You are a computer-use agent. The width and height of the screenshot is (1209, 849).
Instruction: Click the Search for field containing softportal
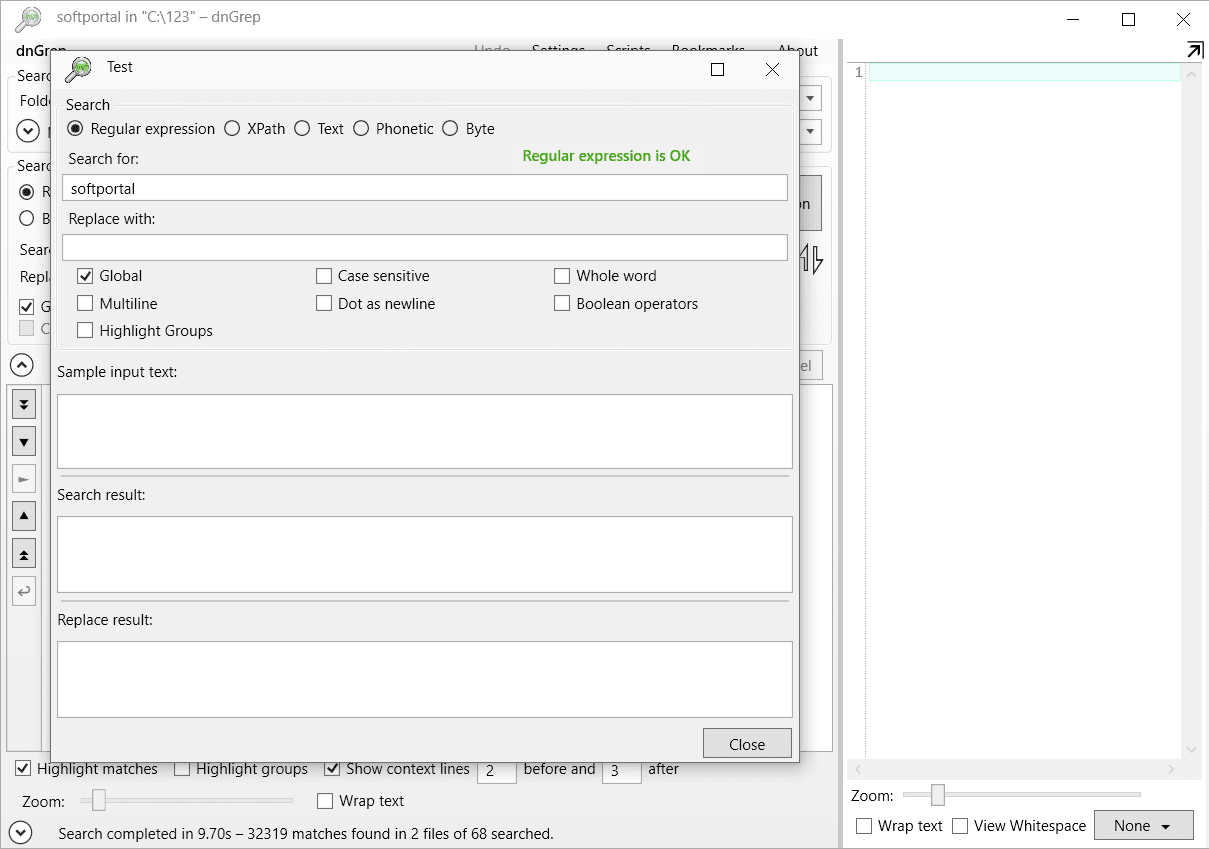425,188
